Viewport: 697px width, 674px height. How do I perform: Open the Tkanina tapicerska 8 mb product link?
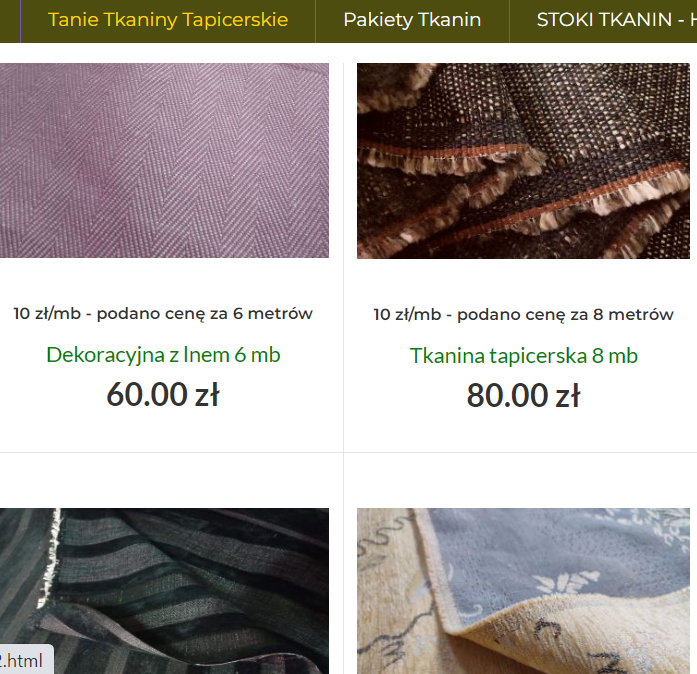[524, 356]
